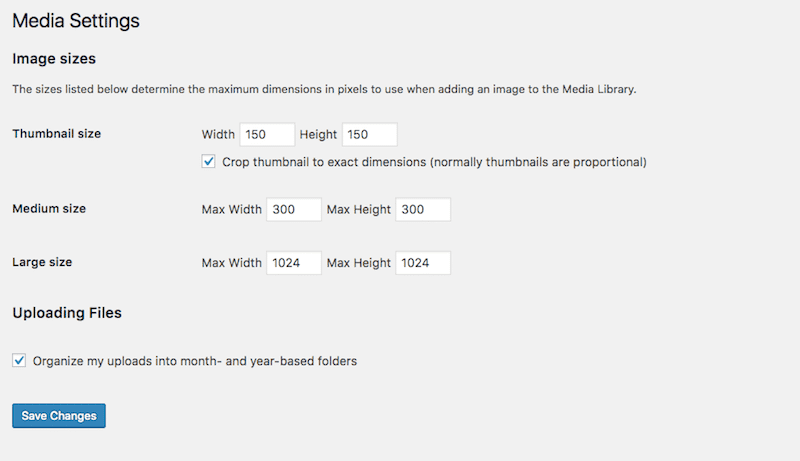Select the Large size Max Height field
The height and width of the screenshot is (461, 800).
coord(422,262)
